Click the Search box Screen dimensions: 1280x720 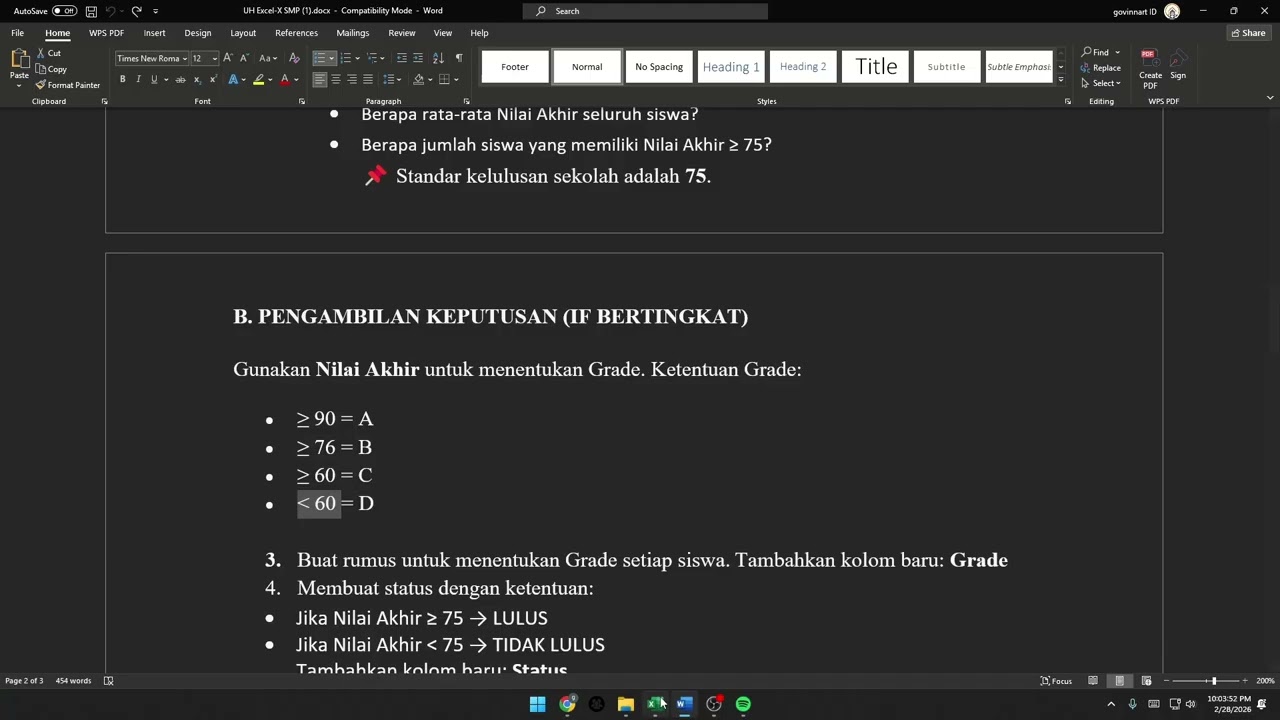645,11
